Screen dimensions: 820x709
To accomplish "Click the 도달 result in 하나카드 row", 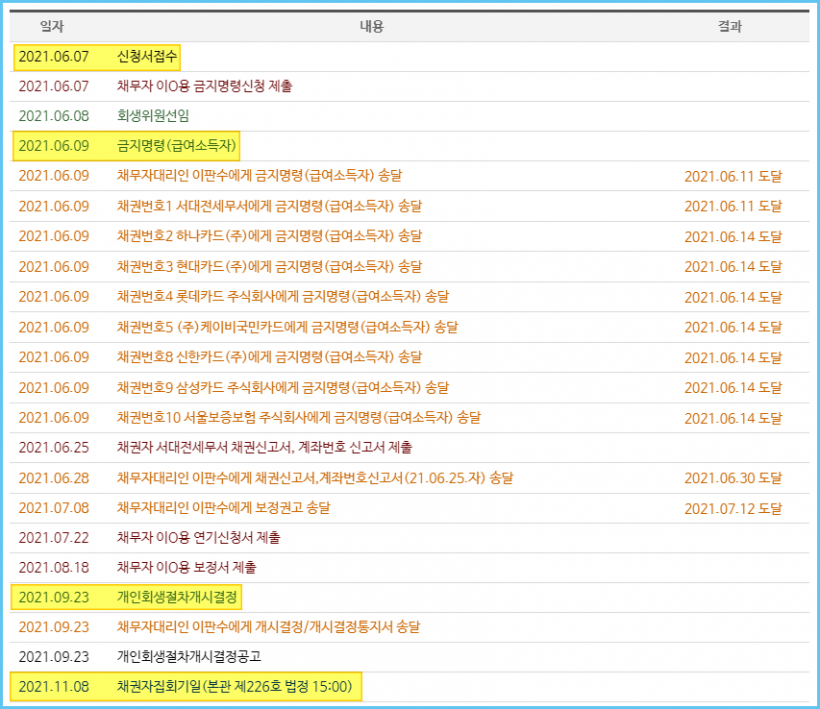I will [733, 236].
